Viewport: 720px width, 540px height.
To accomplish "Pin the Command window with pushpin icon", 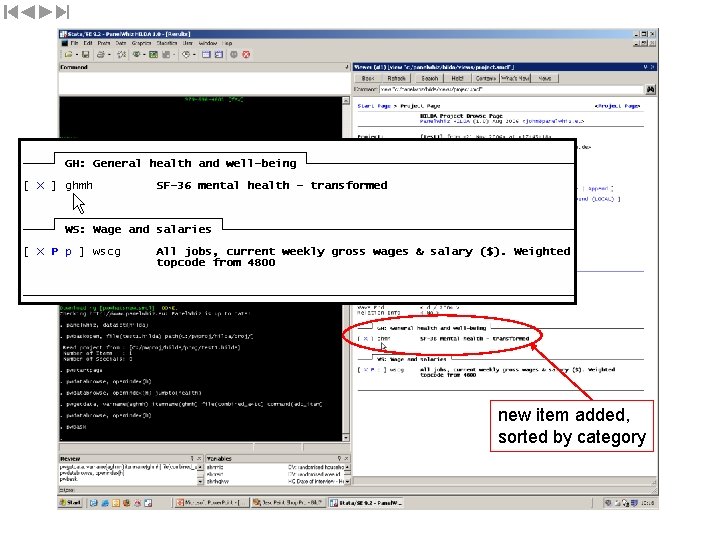I will 347,67.
